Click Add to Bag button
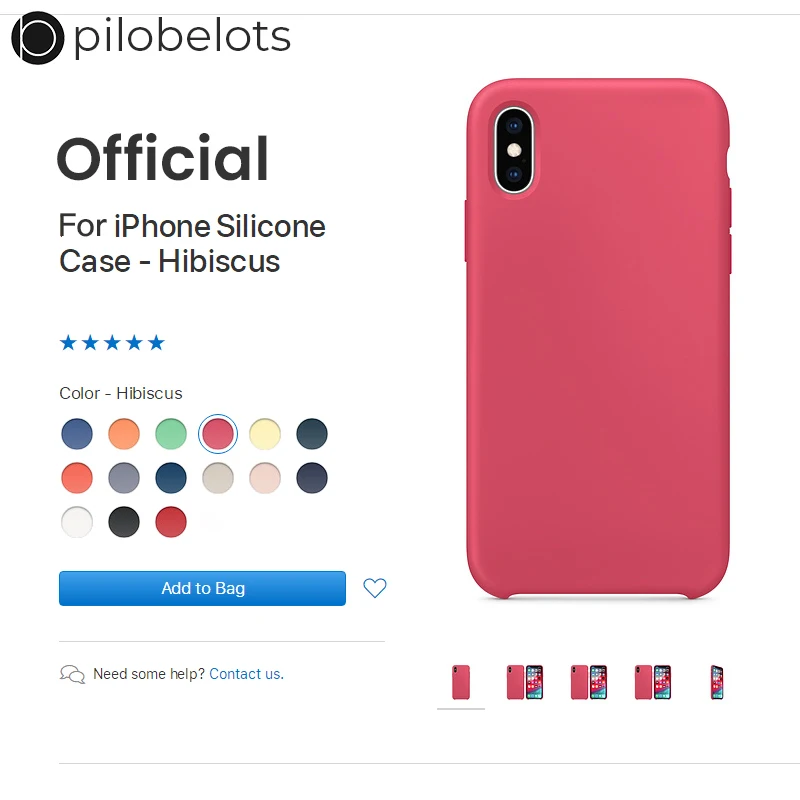Viewport: 800px width, 800px height. (x=202, y=588)
